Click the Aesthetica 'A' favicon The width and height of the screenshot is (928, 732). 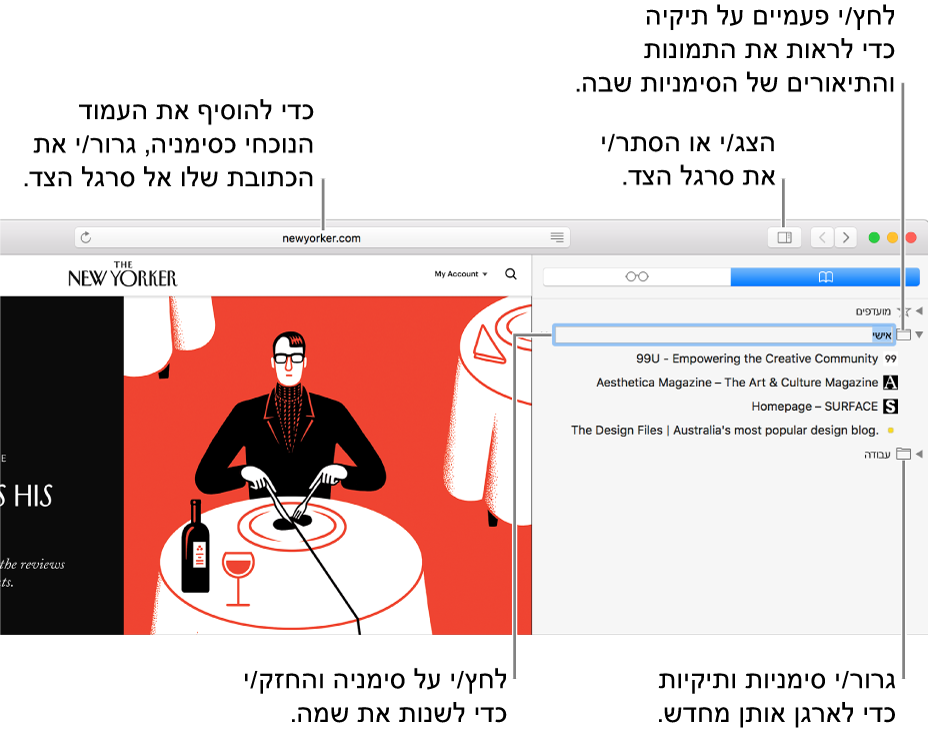click(890, 382)
